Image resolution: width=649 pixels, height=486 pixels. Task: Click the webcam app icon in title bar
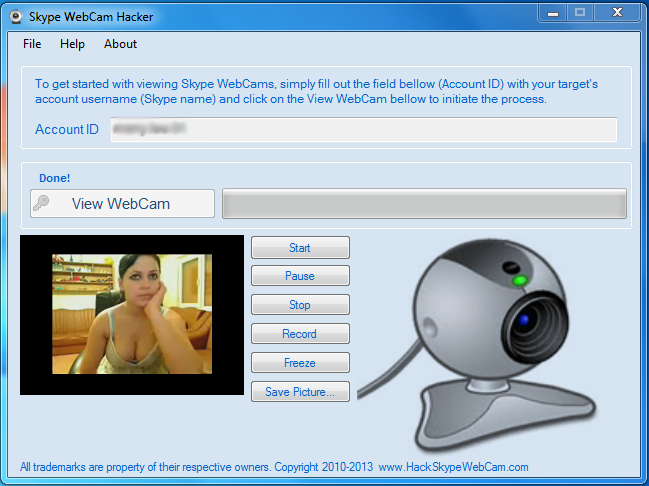[16, 17]
